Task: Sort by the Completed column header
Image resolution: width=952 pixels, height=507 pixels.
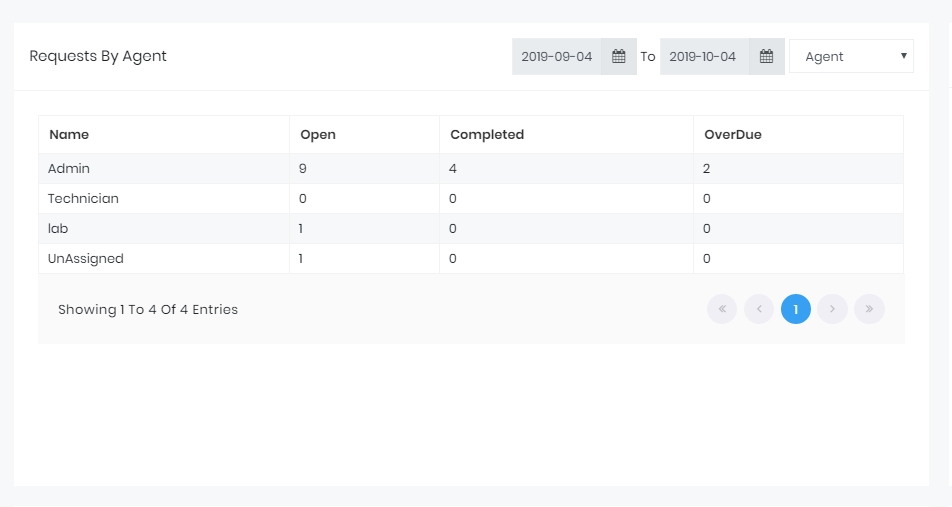Action: (x=487, y=135)
